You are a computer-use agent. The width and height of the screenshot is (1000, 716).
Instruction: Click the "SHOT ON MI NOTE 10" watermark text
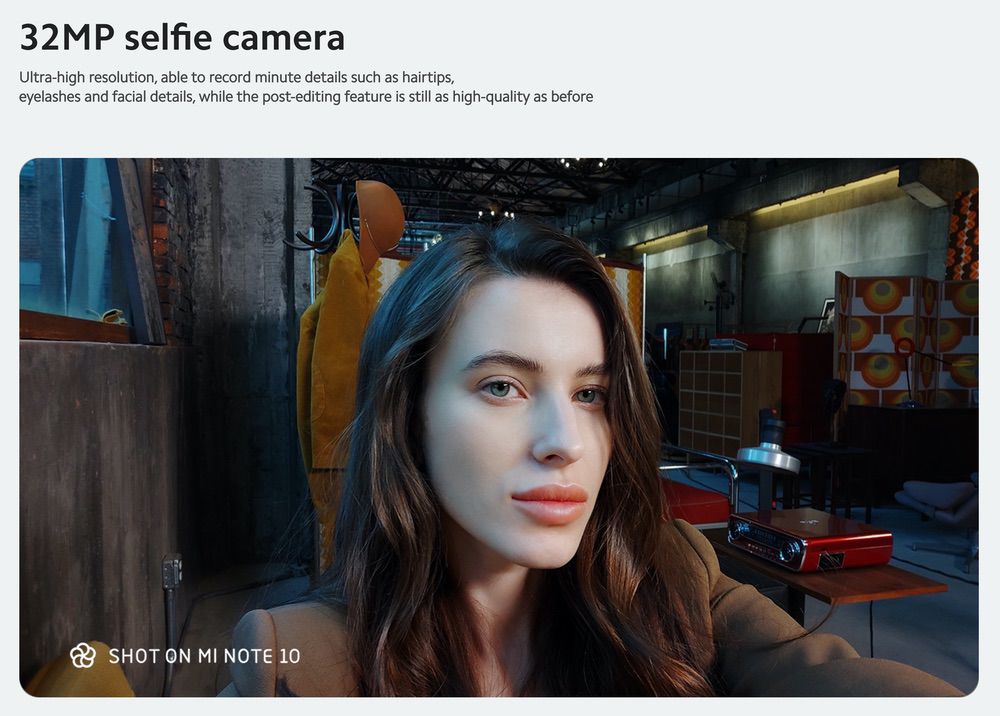(x=204, y=656)
